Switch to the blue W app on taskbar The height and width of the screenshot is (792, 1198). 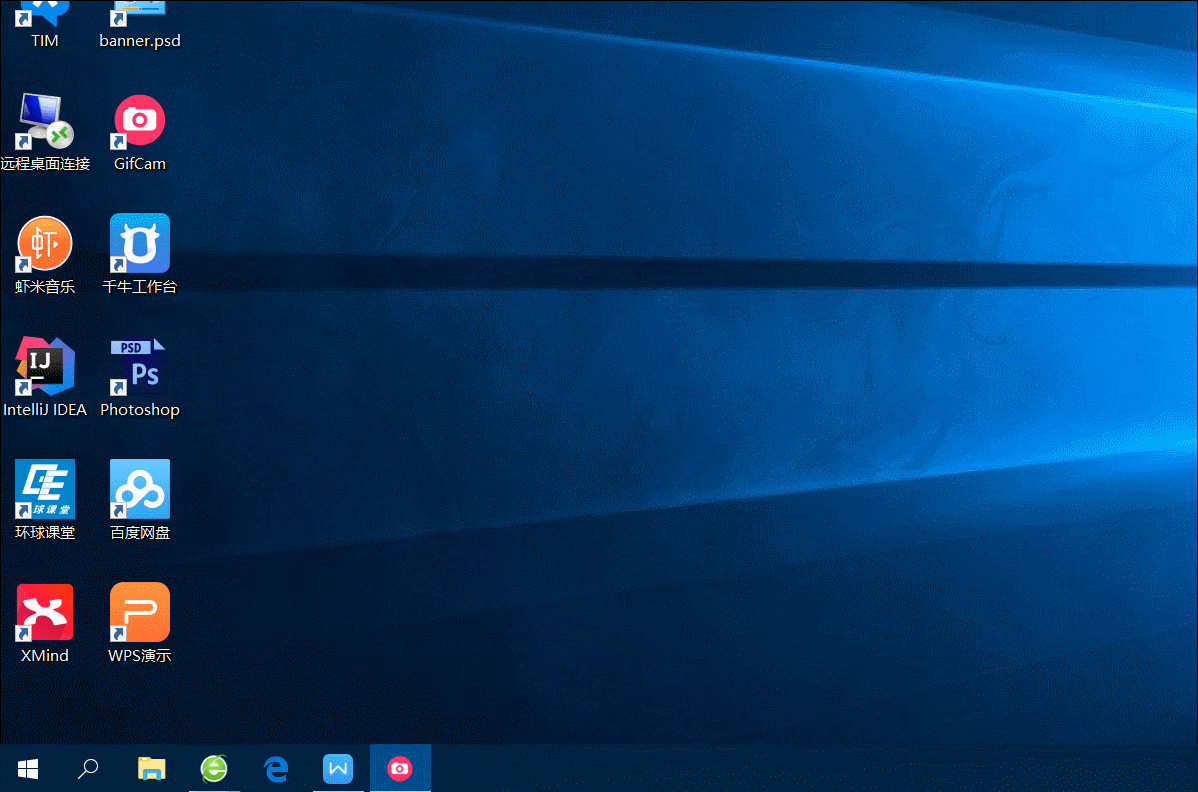click(338, 768)
